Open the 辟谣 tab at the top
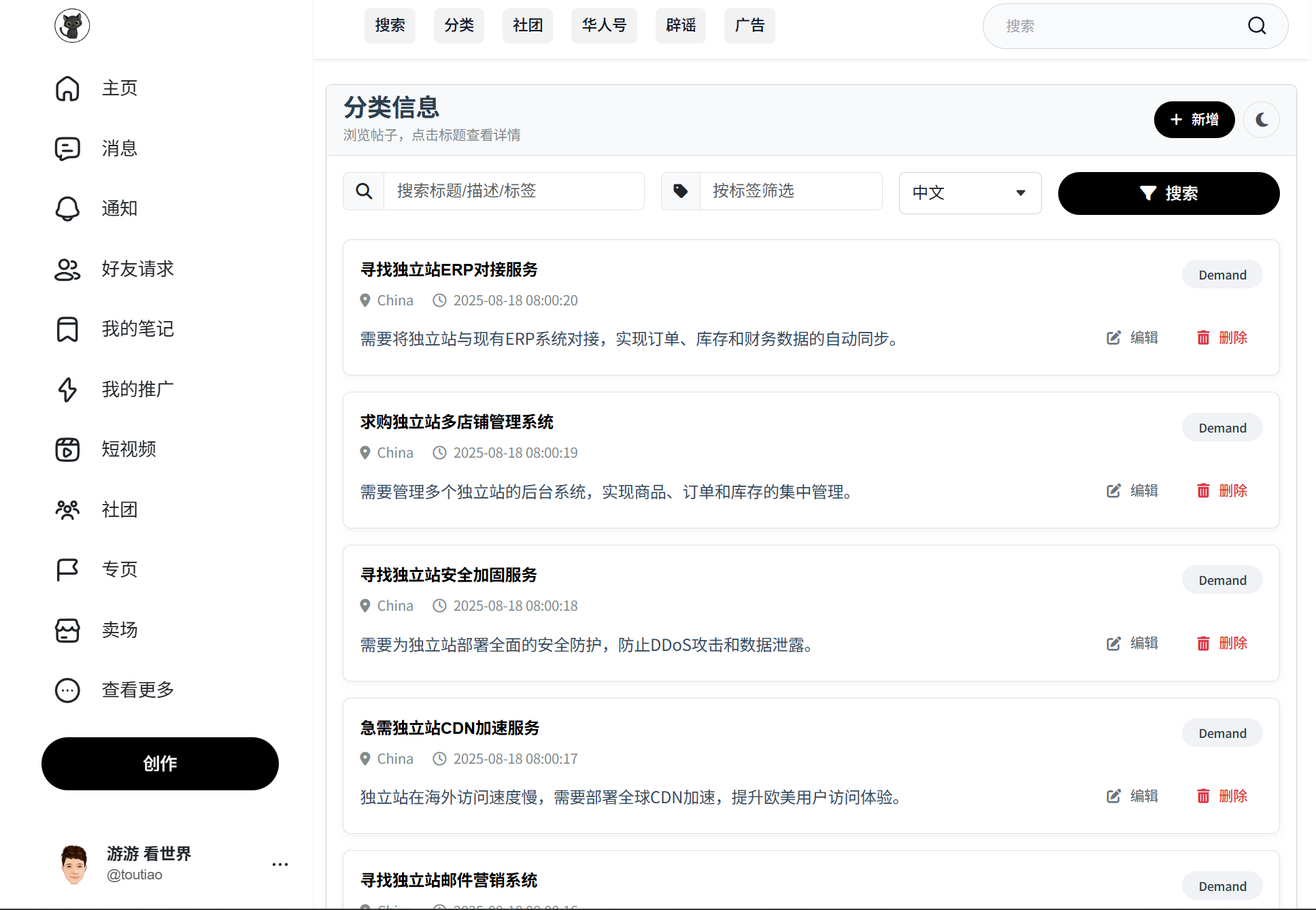Screen dimensions: 1316x910 coord(680,25)
